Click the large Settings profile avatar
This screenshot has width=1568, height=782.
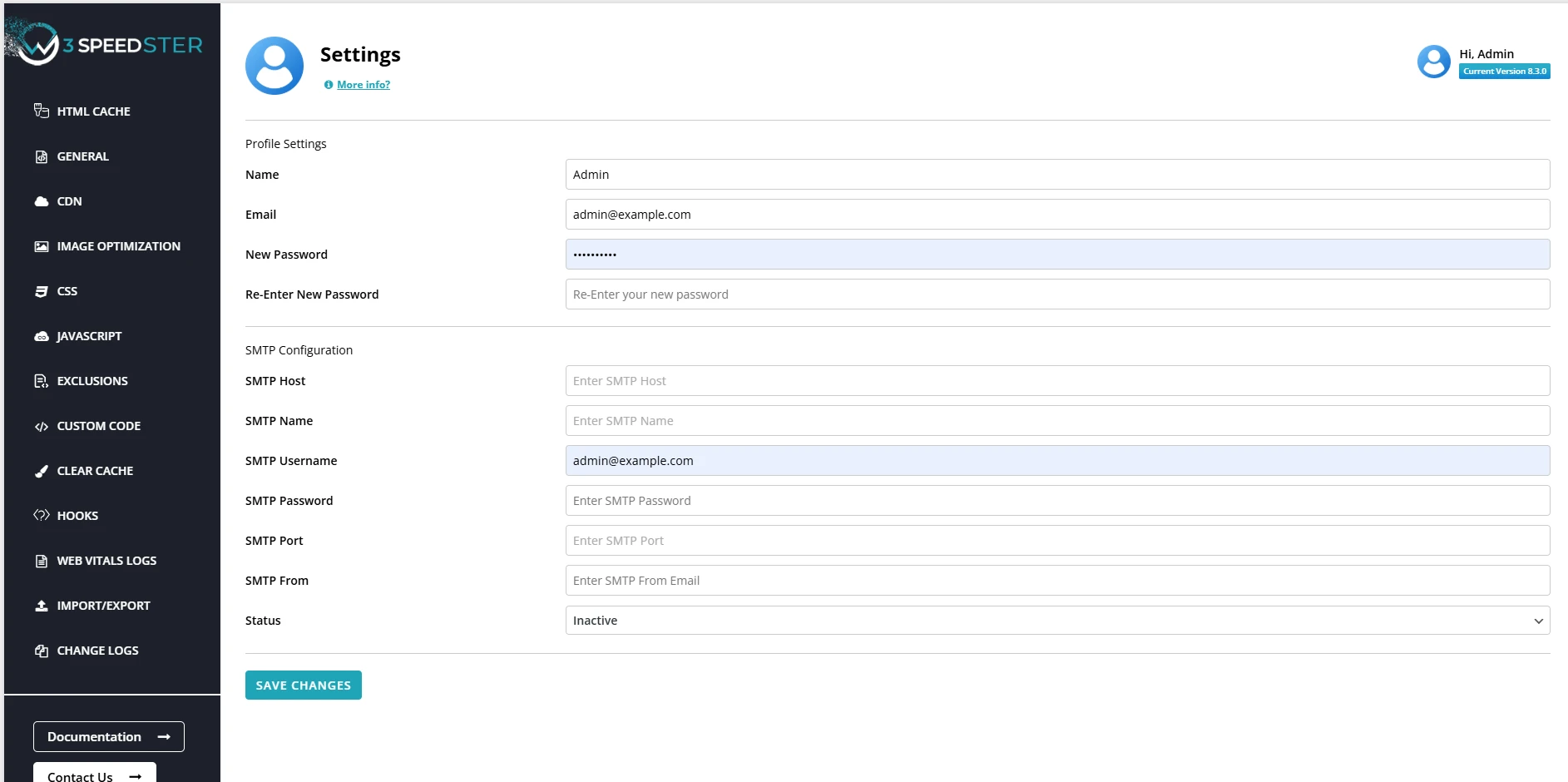click(x=275, y=66)
